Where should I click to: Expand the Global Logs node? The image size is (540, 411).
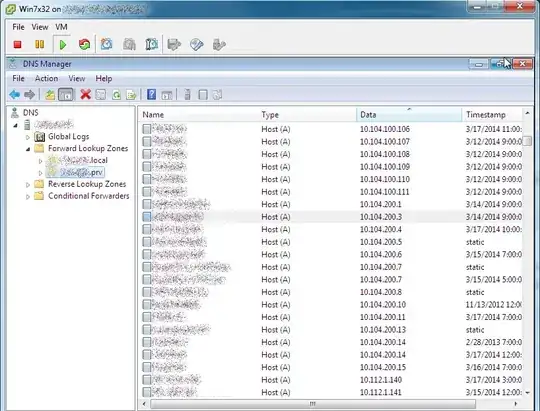click(x=28, y=137)
